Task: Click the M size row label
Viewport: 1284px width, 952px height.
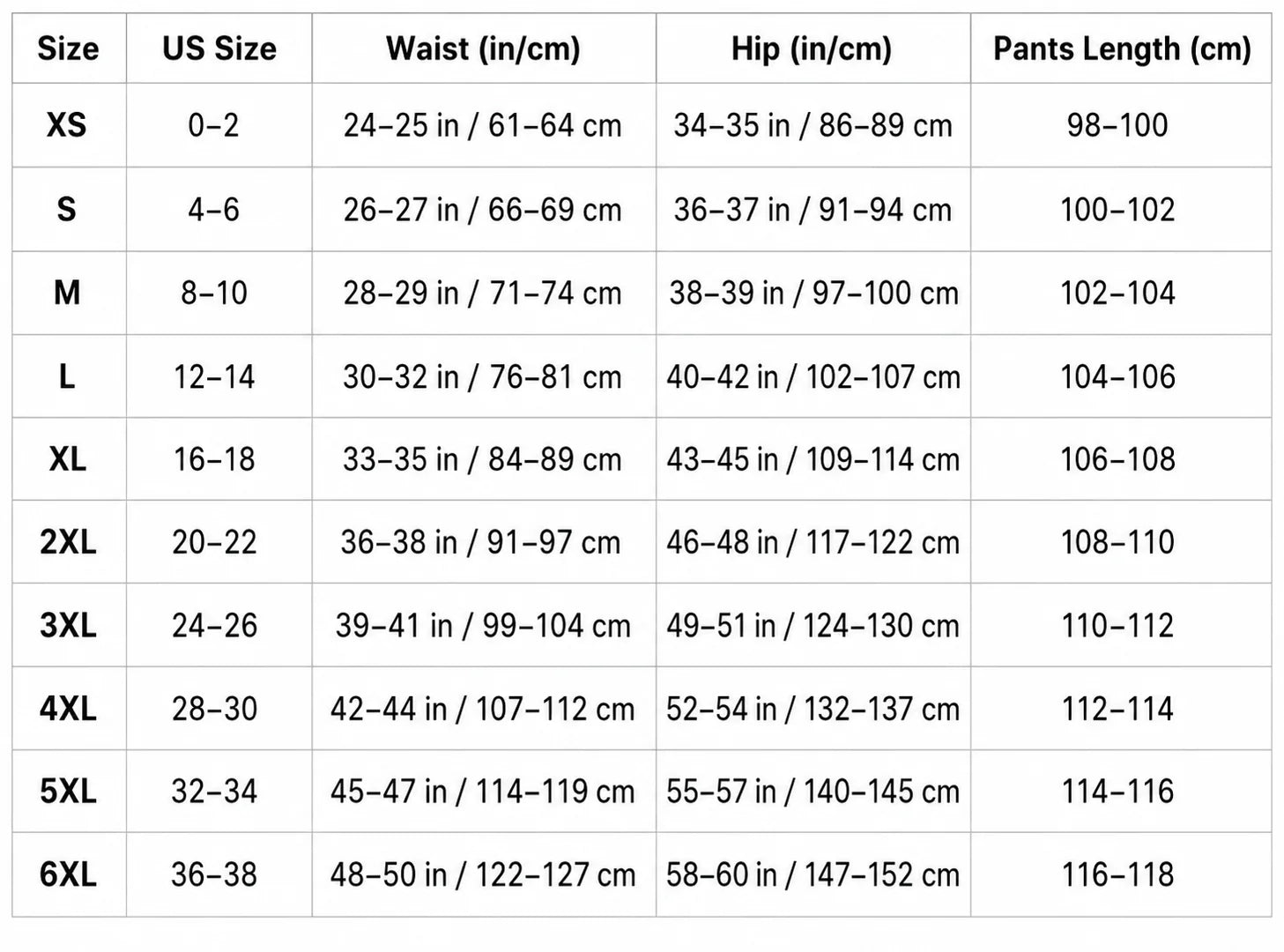Action: click(67, 293)
